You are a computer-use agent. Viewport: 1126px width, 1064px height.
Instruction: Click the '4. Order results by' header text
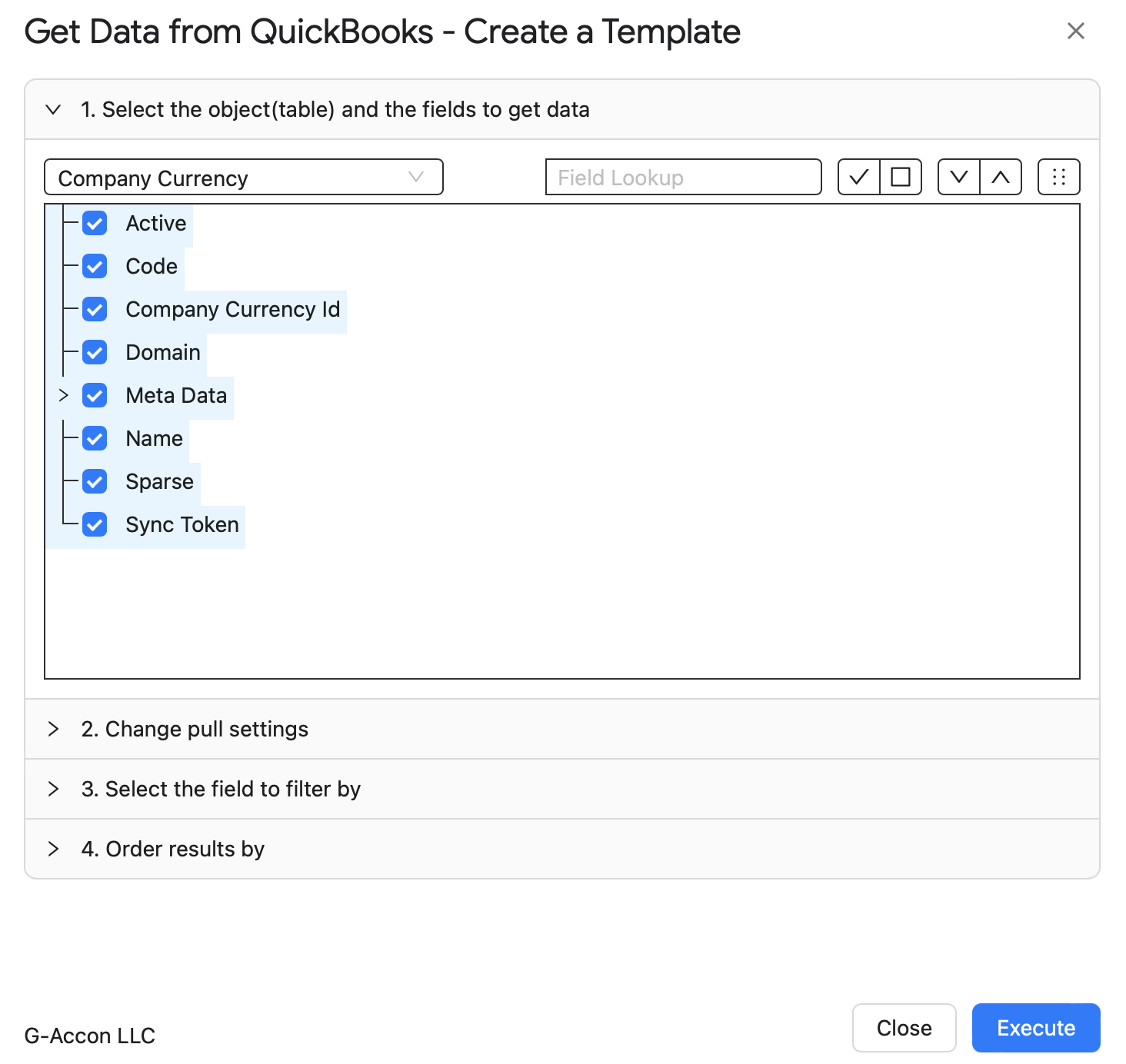click(173, 849)
